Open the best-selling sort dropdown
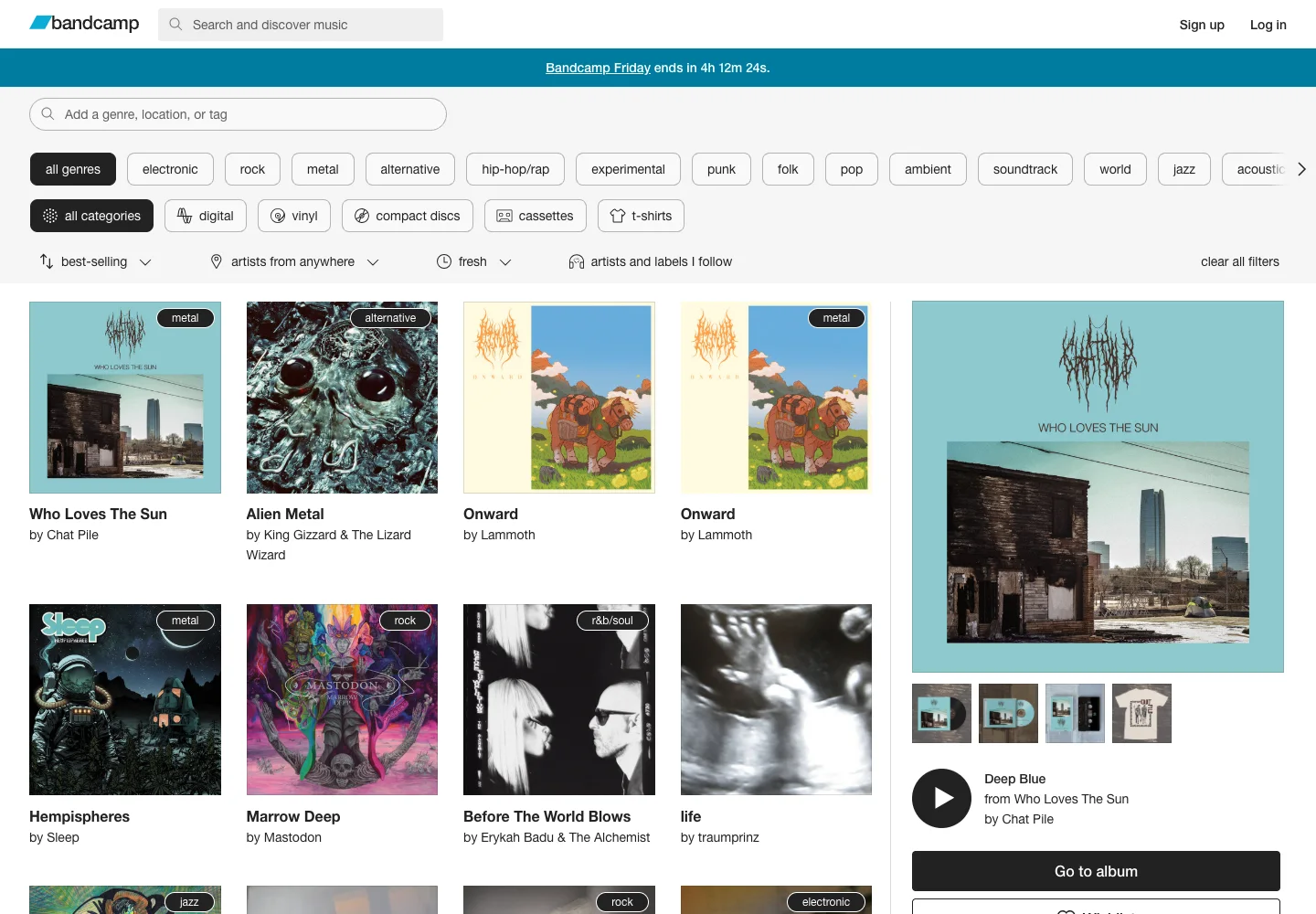 pos(95,261)
